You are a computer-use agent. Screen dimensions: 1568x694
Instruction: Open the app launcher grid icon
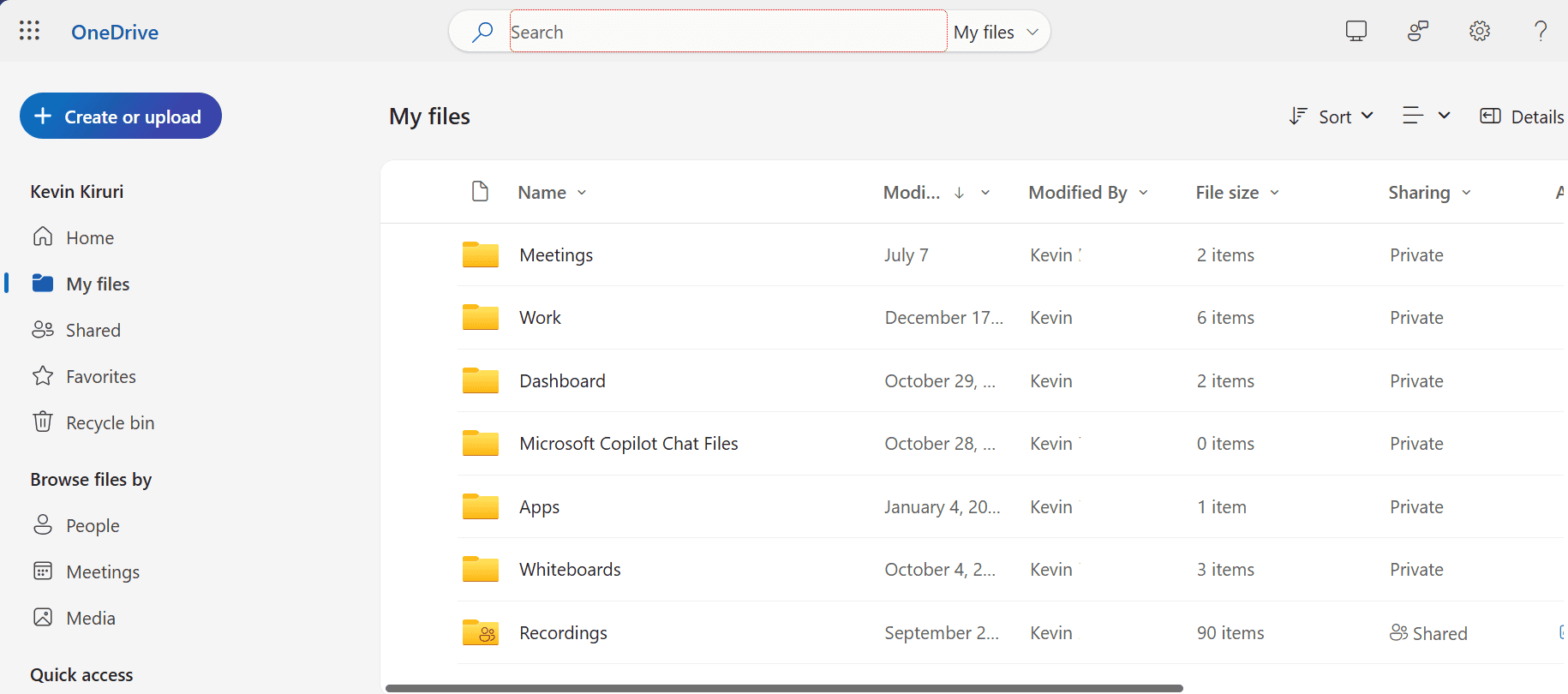click(x=29, y=32)
